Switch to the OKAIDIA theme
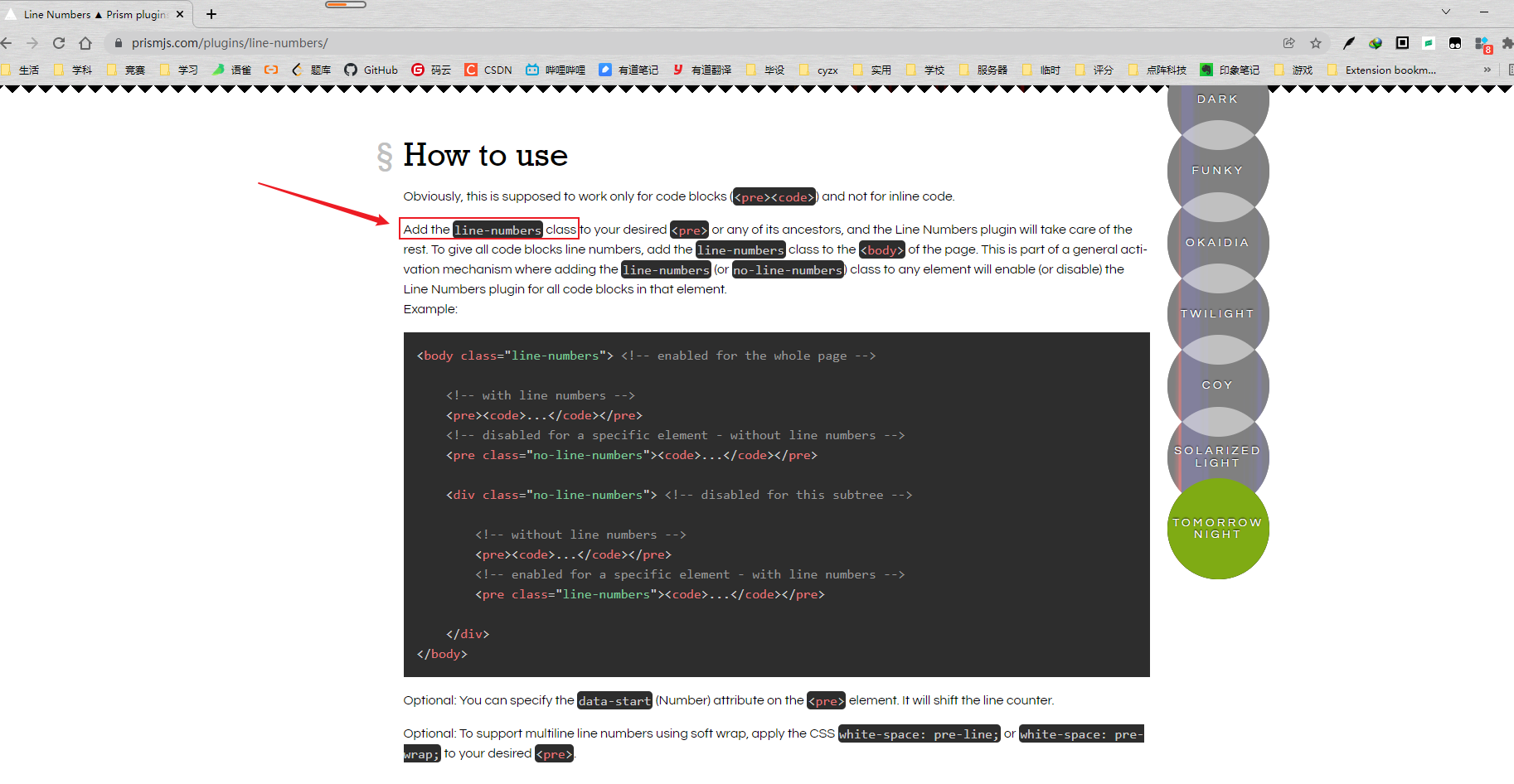The width and height of the screenshot is (1514, 784). click(x=1216, y=242)
